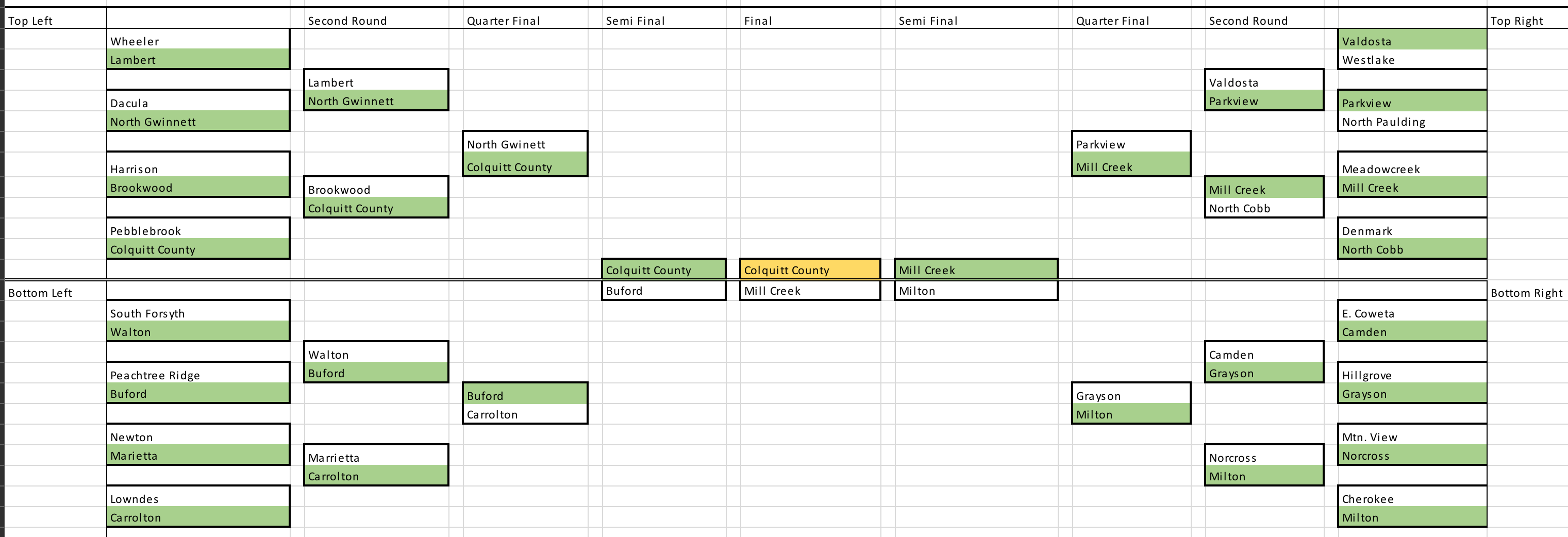Click the Peachtree Ridge cell
This screenshot has height=537, width=1568.
[x=198, y=375]
